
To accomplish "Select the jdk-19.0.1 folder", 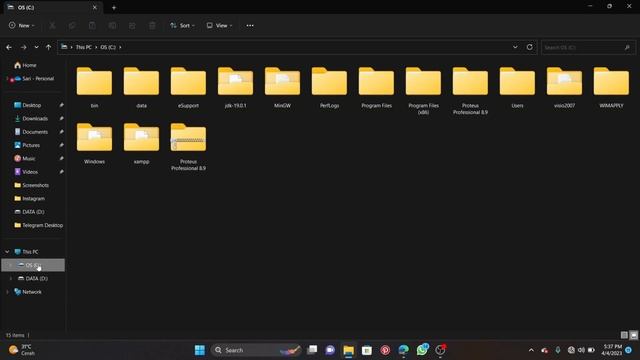I will (236, 87).
